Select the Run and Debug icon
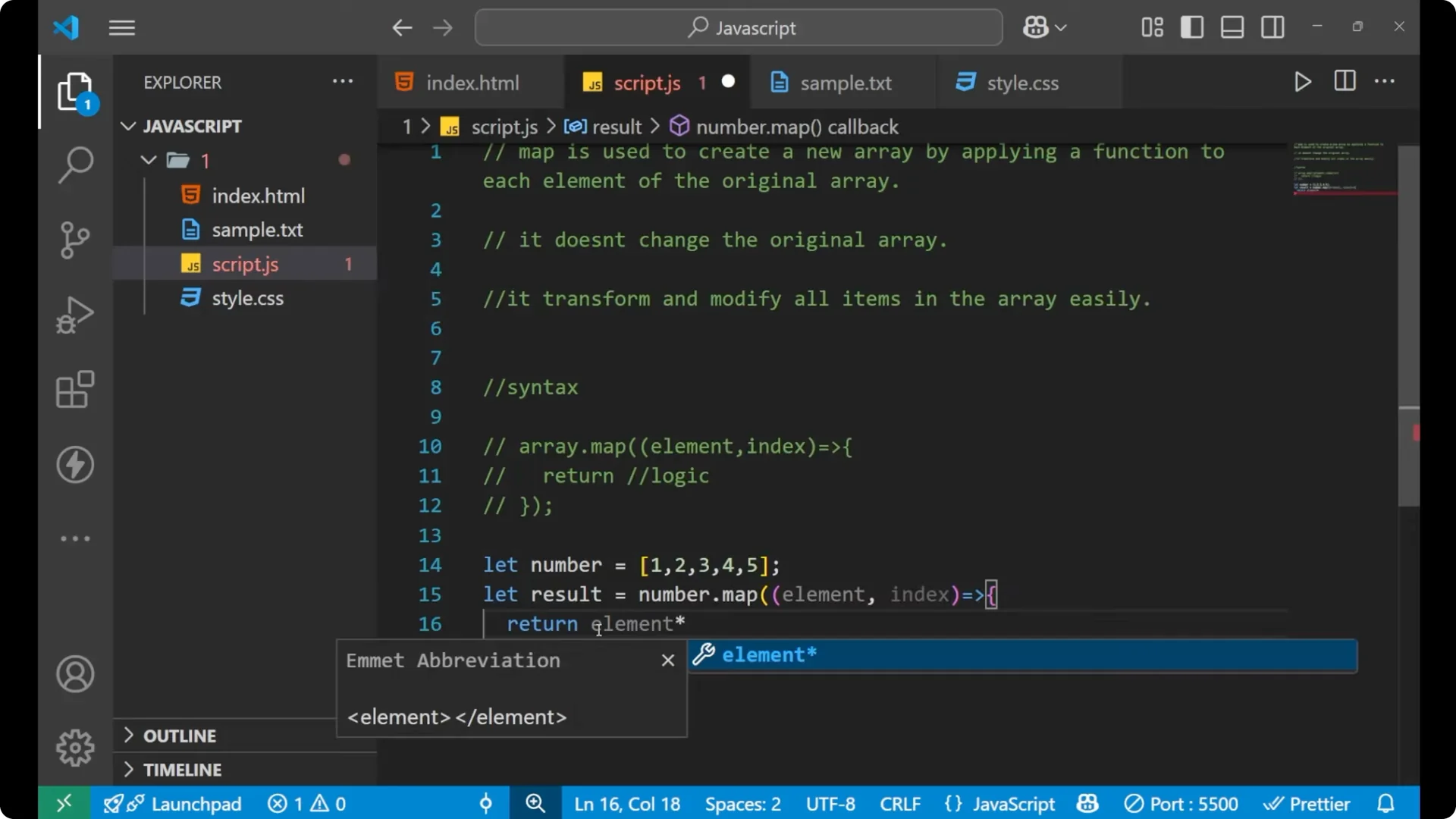The image size is (1456, 819). [x=75, y=315]
